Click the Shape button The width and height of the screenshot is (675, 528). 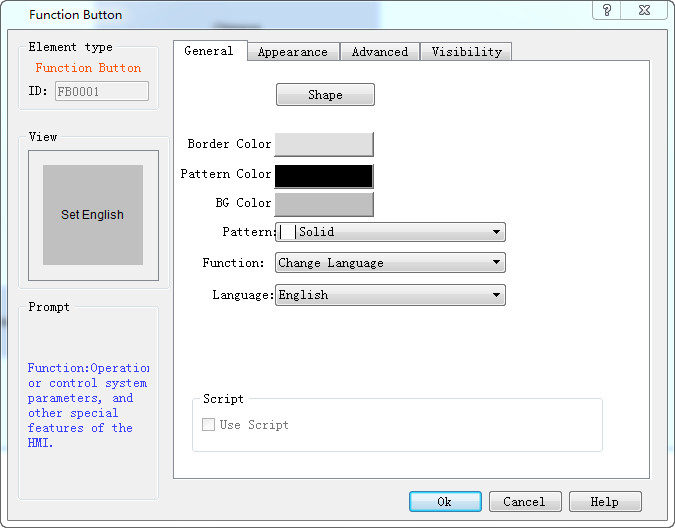(325, 95)
